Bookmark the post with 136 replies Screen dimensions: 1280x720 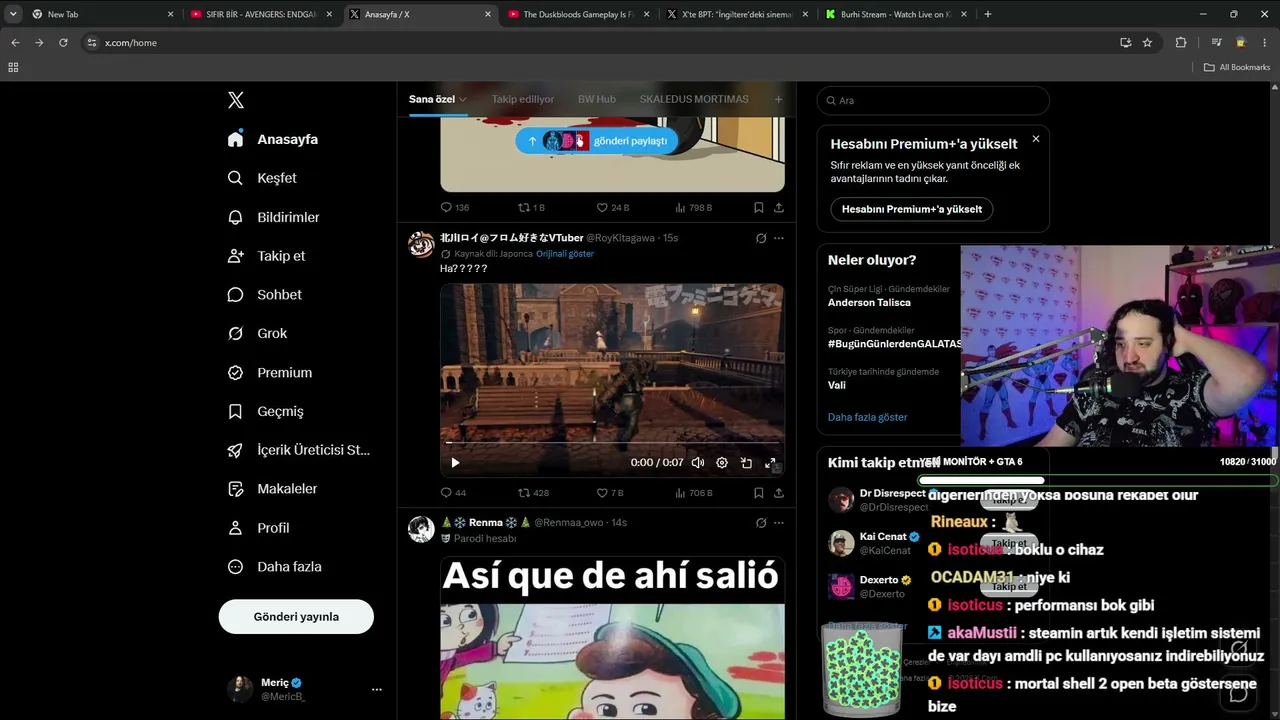(x=758, y=208)
